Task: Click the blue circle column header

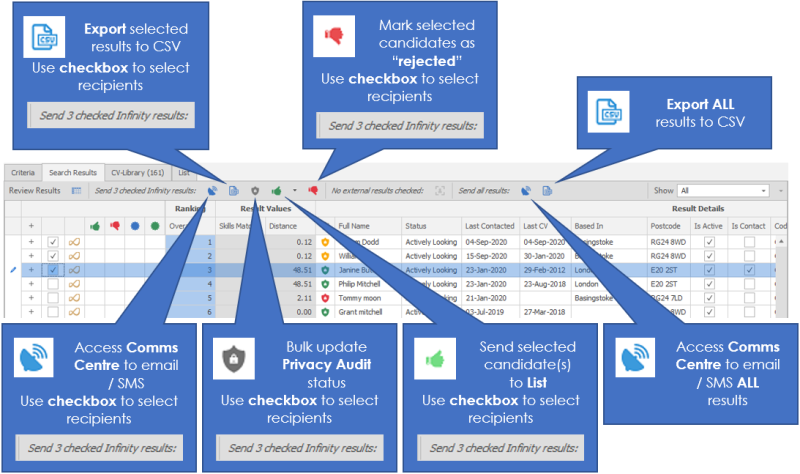Action: tap(134, 227)
